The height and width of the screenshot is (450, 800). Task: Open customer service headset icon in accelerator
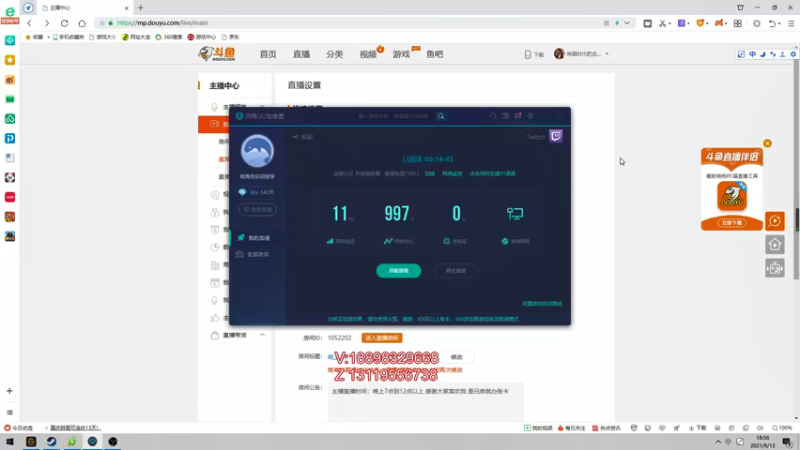[x=492, y=116]
